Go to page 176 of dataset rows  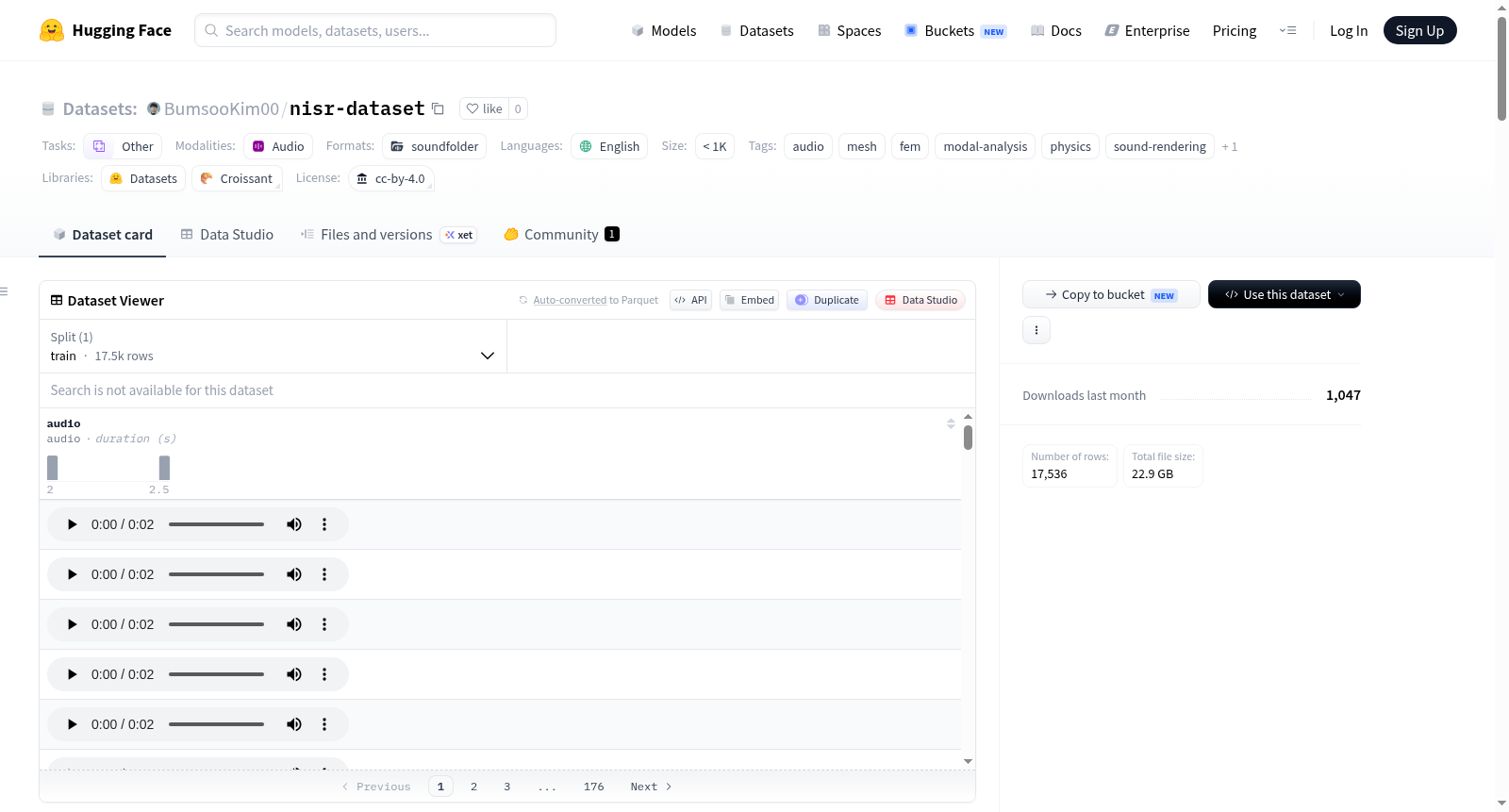[x=593, y=787]
